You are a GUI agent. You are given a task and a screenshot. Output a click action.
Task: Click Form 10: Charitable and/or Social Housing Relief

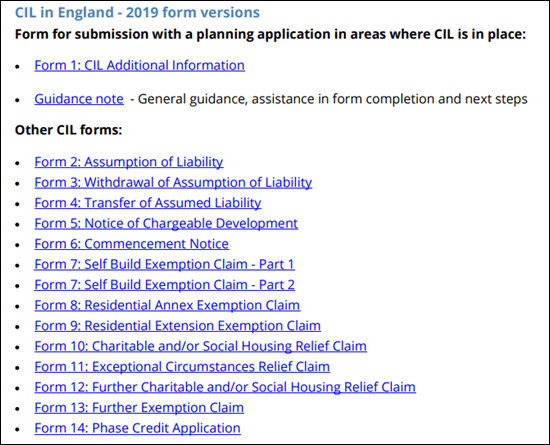(201, 346)
